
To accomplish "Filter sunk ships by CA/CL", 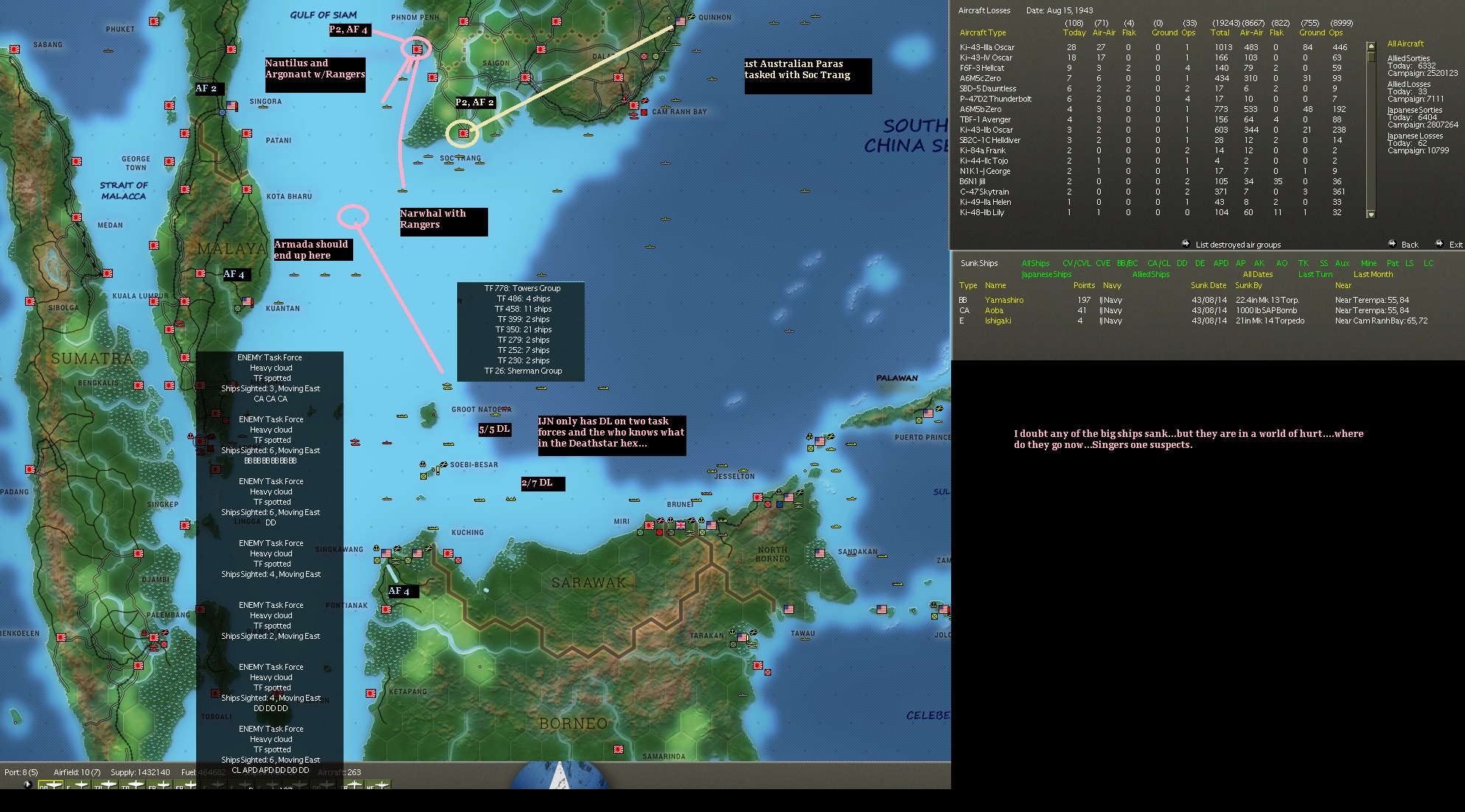I will 1158,263.
